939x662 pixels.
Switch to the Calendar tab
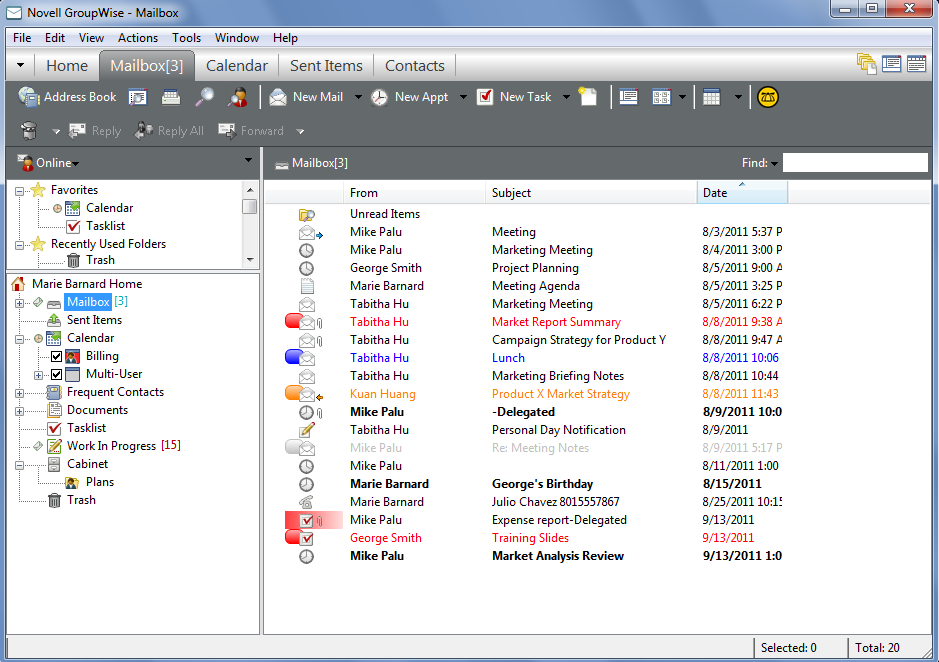(x=236, y=66)
